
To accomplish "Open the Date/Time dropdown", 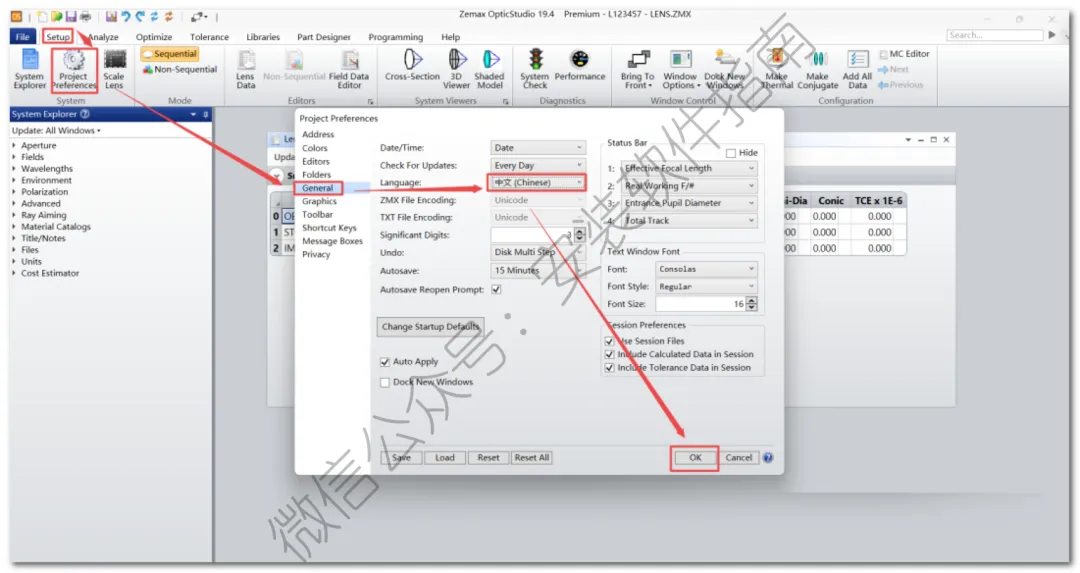I will [538, 148].
